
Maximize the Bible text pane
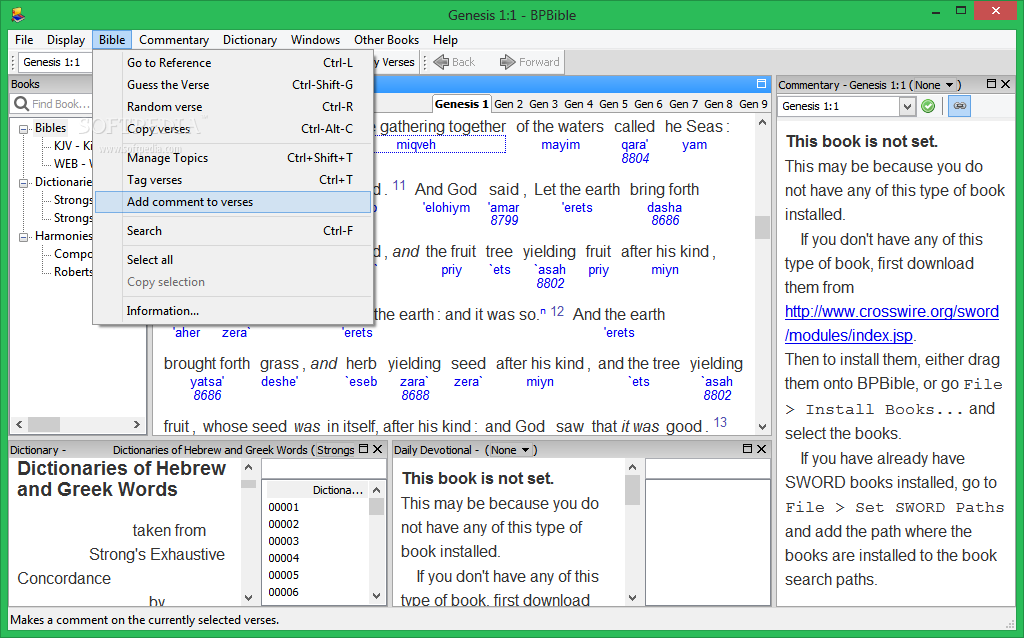pyautogui.click(x=761, y=84)
